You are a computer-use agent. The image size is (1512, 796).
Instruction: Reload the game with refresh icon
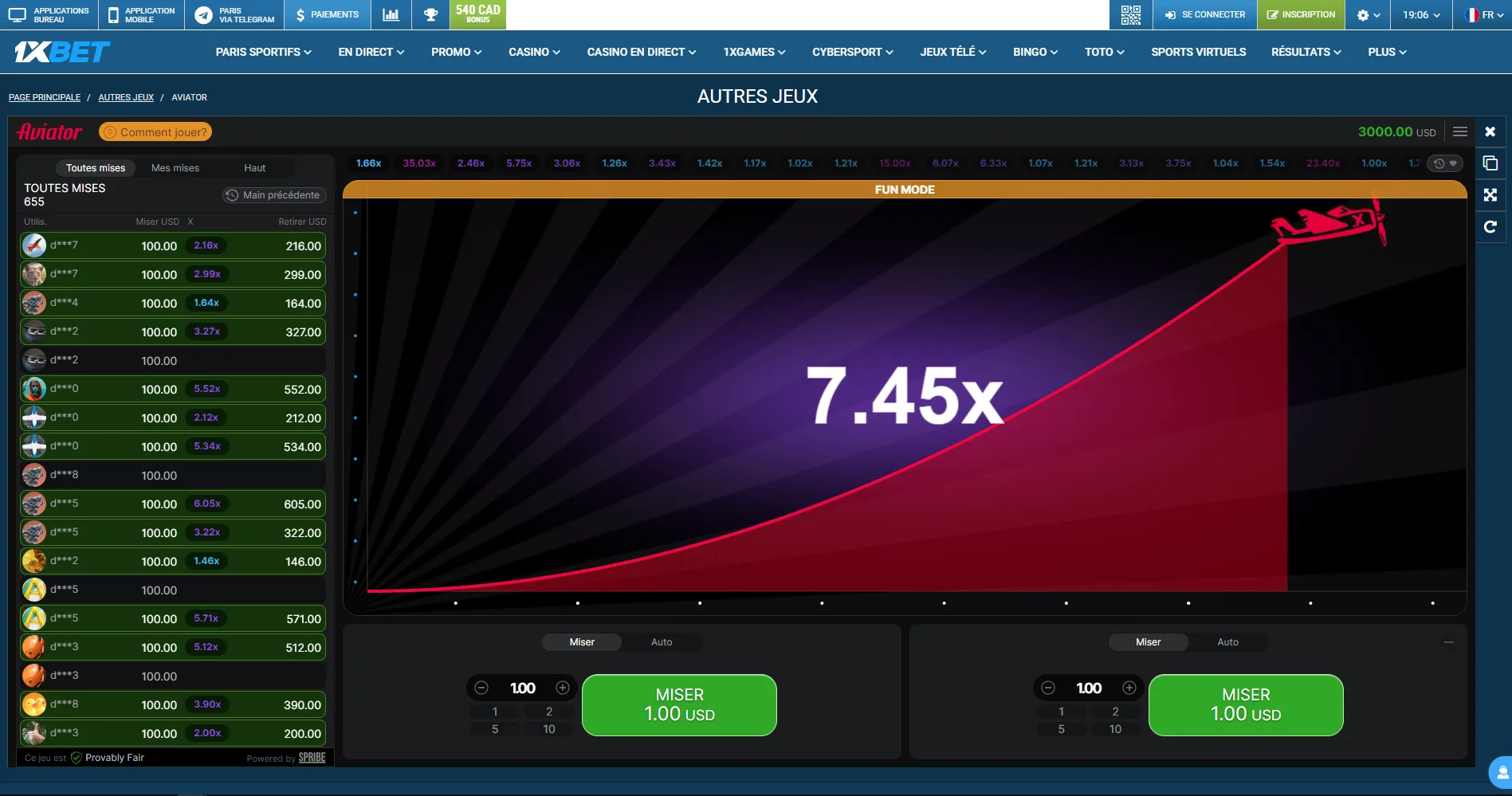(1490, 227)
